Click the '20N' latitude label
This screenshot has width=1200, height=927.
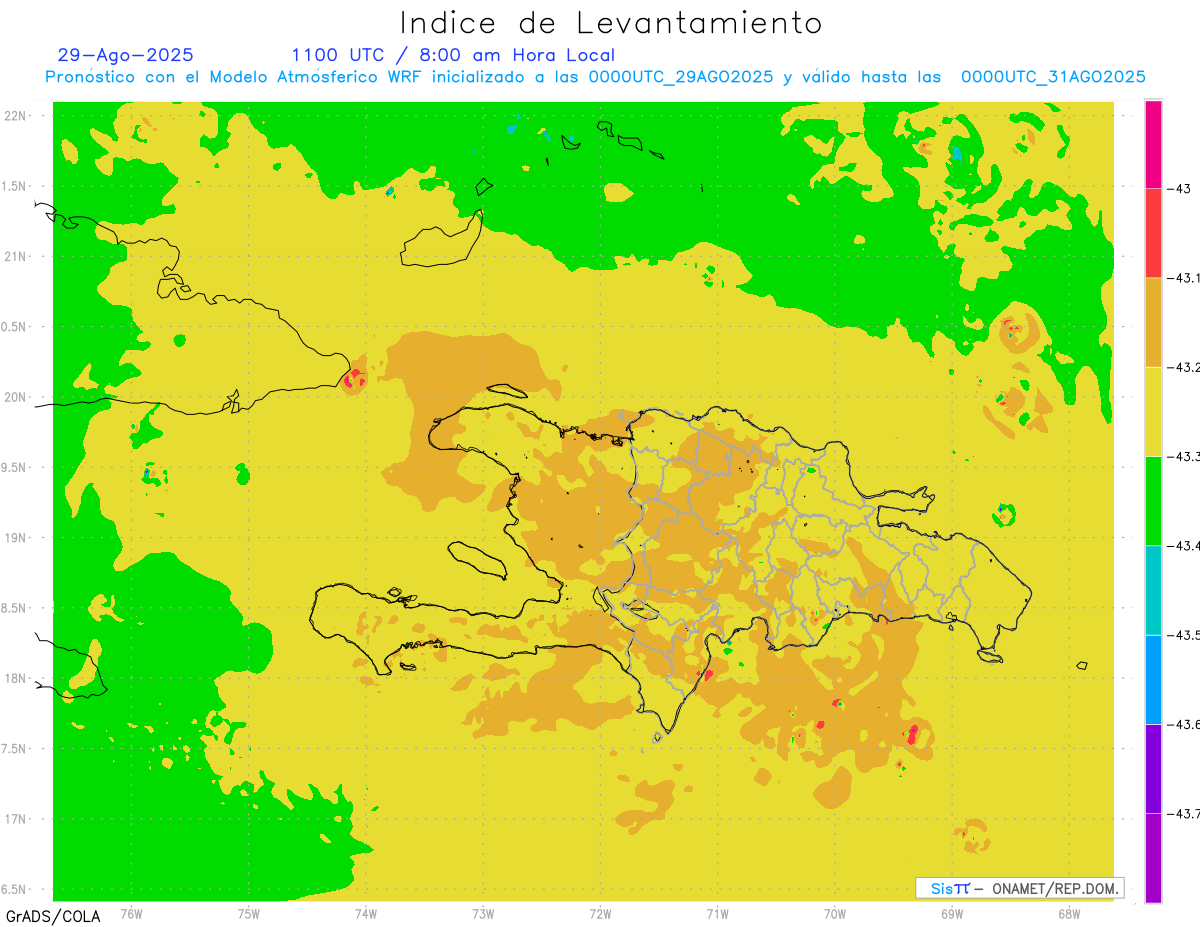(17, 397)
